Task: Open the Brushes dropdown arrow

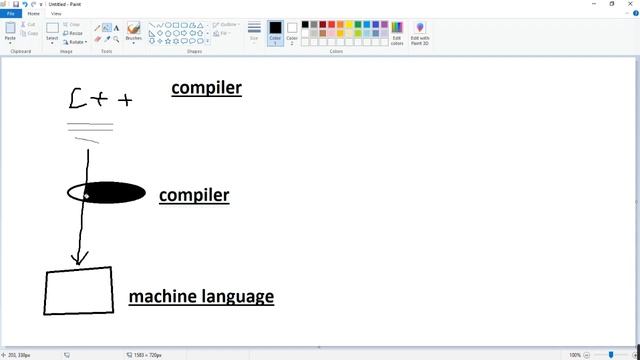Action: [133, 43]
